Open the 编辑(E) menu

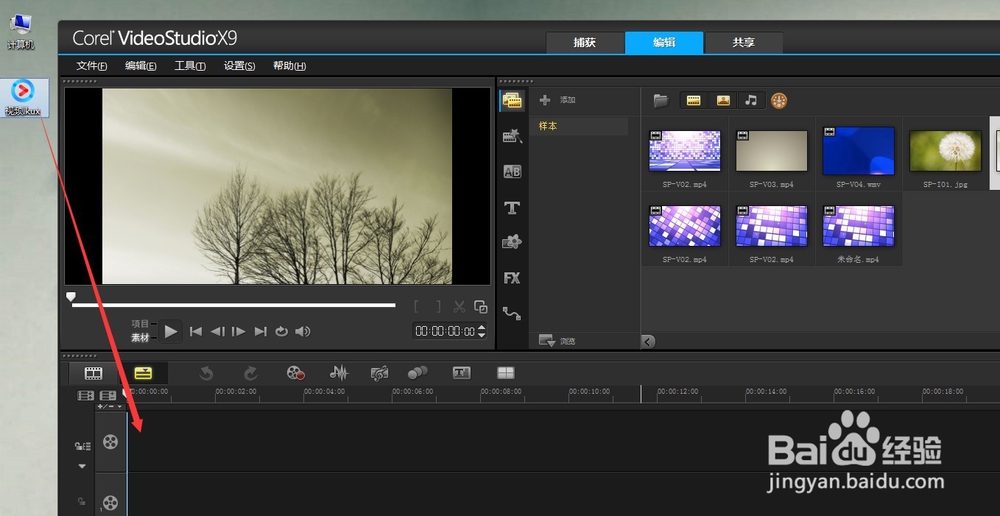[x=141, y=66]
